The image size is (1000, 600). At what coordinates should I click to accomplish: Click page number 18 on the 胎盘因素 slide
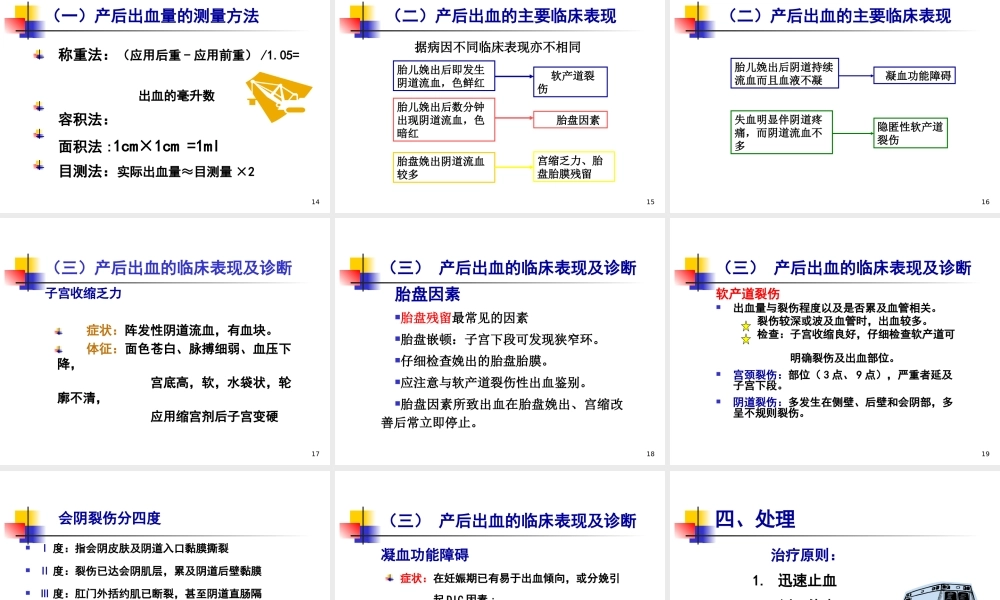pos(650,454)
